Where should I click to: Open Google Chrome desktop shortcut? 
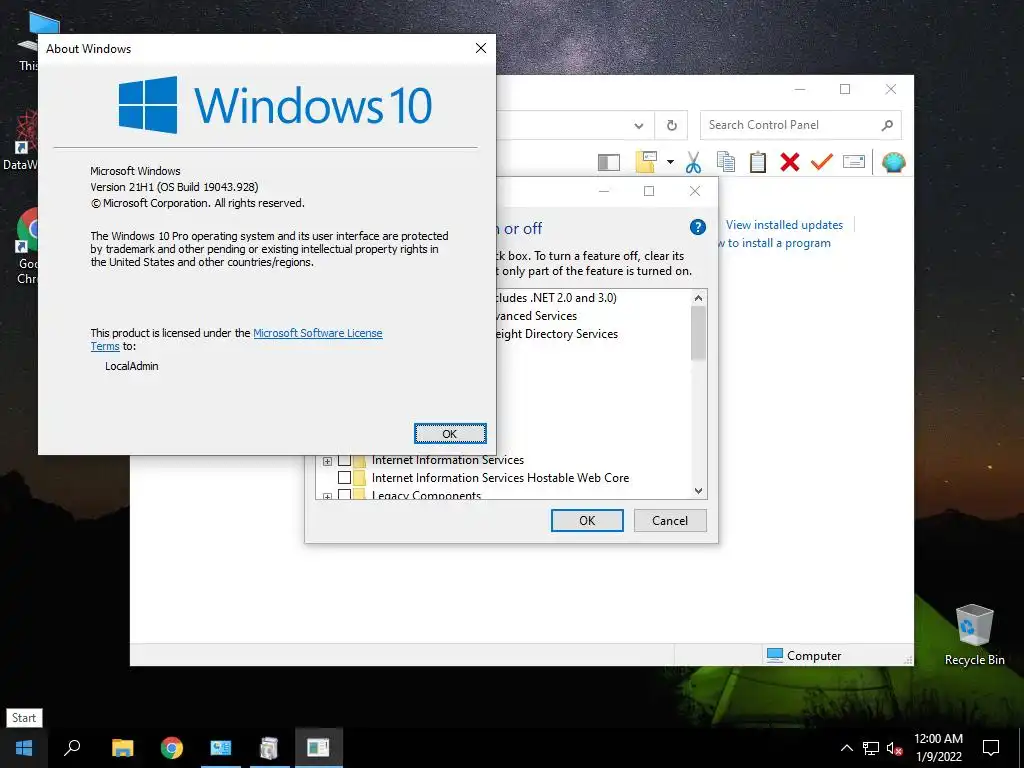click(26, 247)
